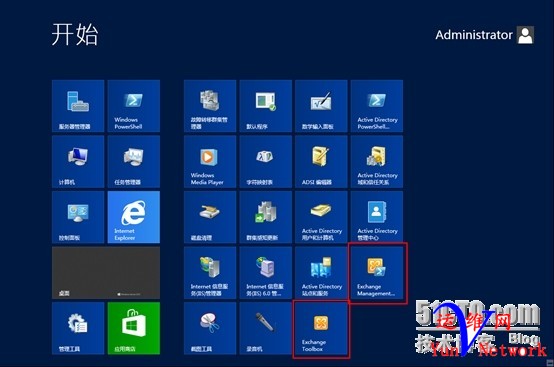Launch the Internet Explorer tile
Image resolution: width=554 pixels, height=367 pixels.
point(134,217)
